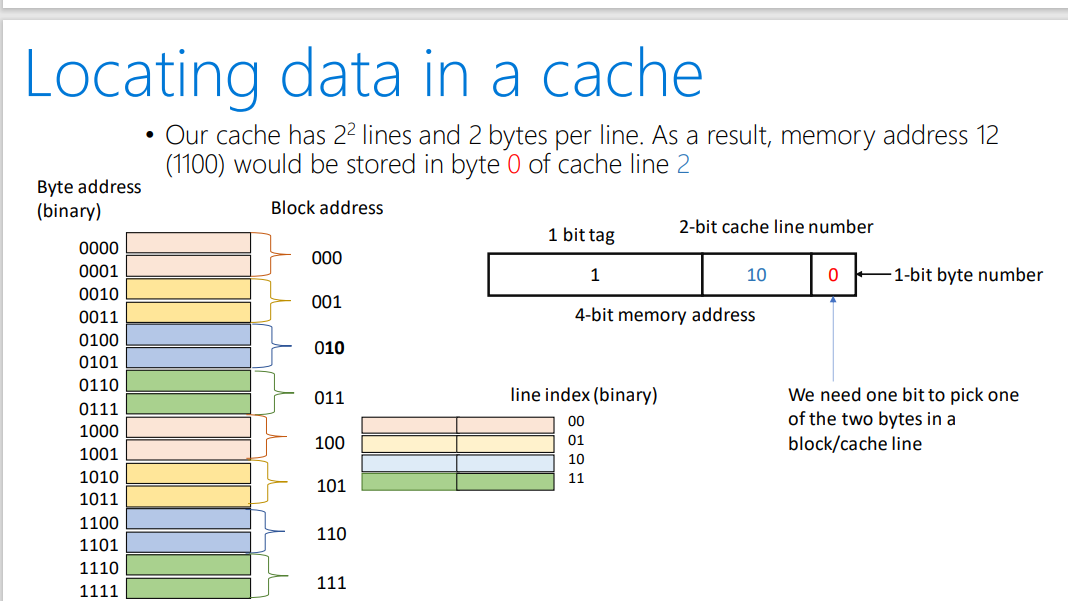Click the "line index (binary)" heading
Image resolution: width=1068 pixels, height=601 pixels.
click(583, 395)
